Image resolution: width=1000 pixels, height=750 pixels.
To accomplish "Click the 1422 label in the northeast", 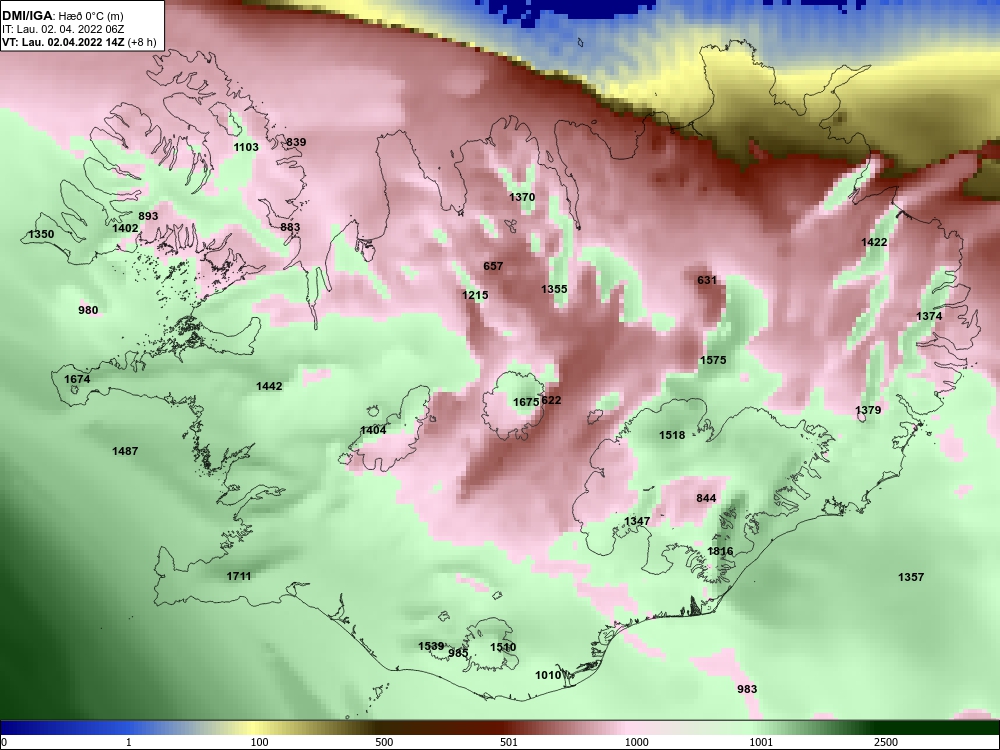I will (x=874, y=242).
